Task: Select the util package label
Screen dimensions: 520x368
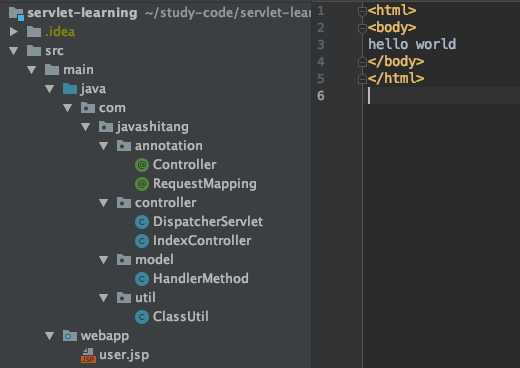Action: coord(145,298)
